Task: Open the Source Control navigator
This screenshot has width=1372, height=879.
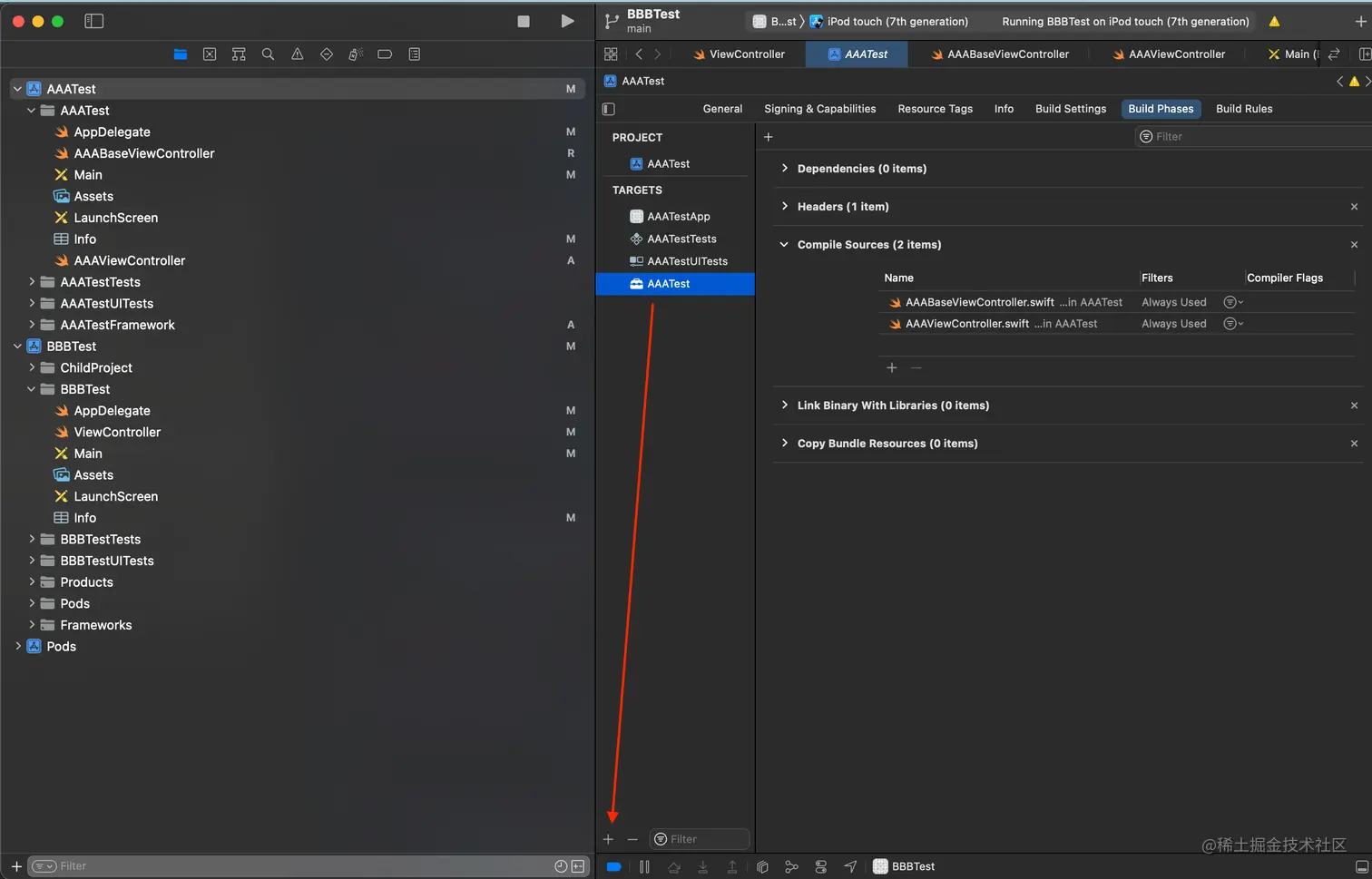Action: [210, 54]
